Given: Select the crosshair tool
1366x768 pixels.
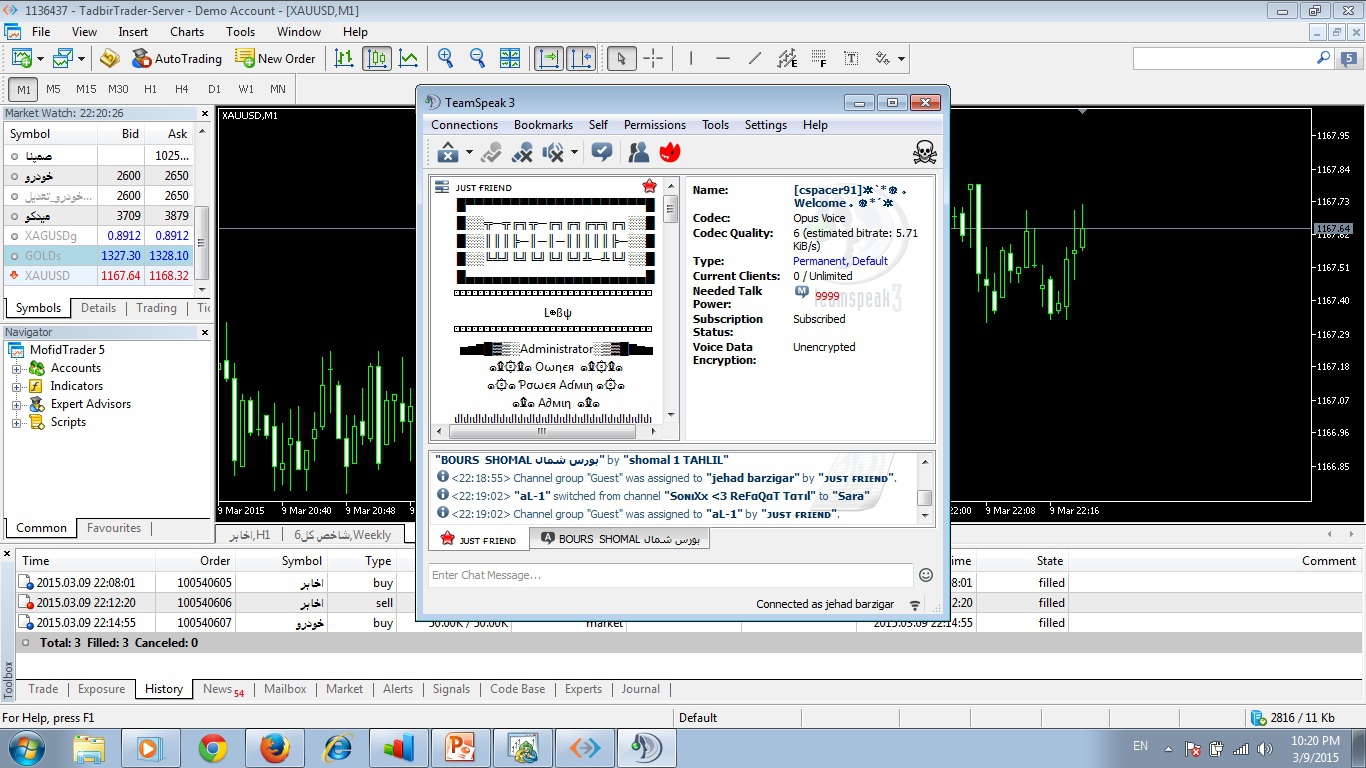Looking at the screenshot, I should pos(653,58).
